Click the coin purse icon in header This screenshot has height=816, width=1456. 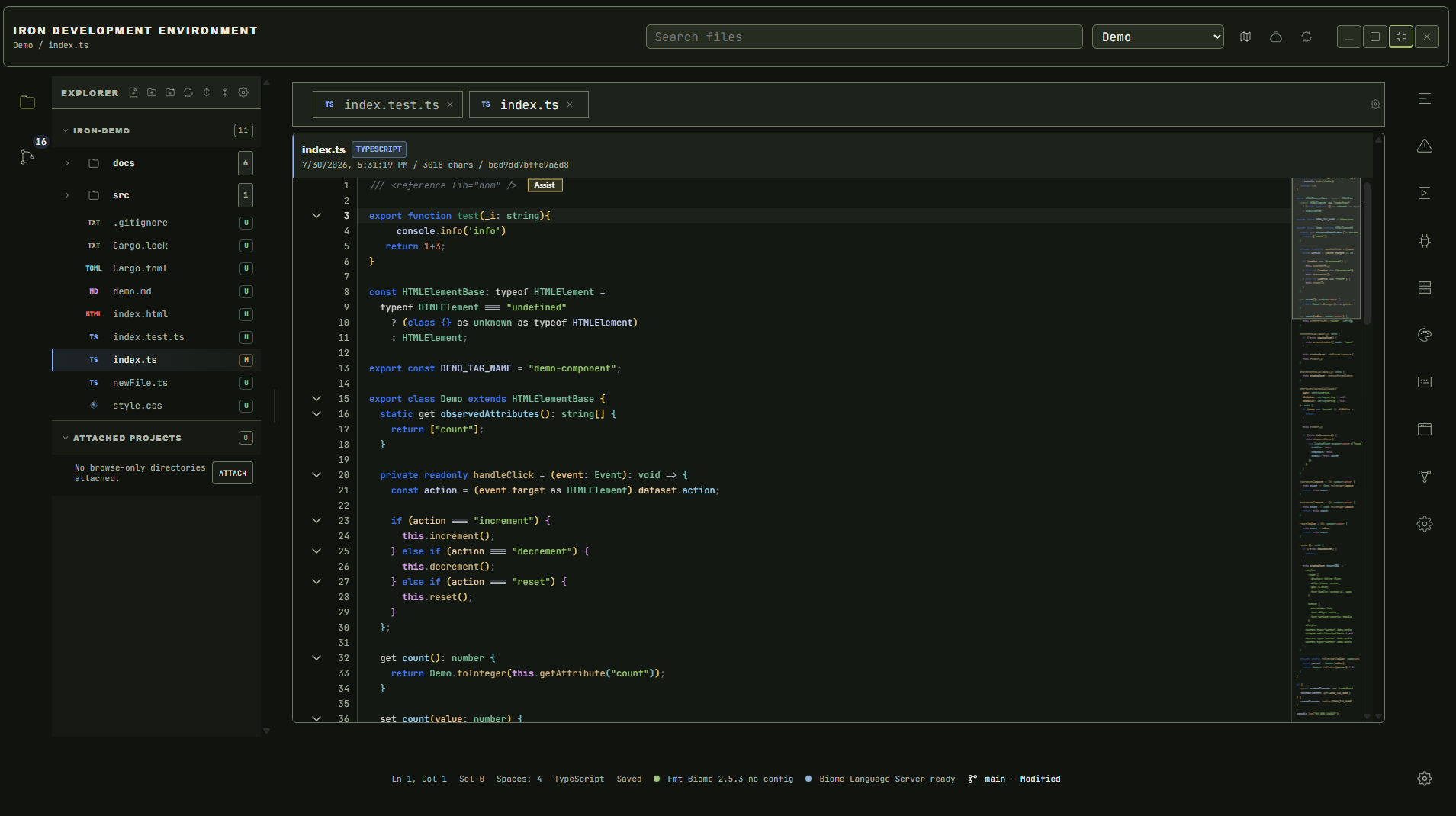coord(1276,37)
